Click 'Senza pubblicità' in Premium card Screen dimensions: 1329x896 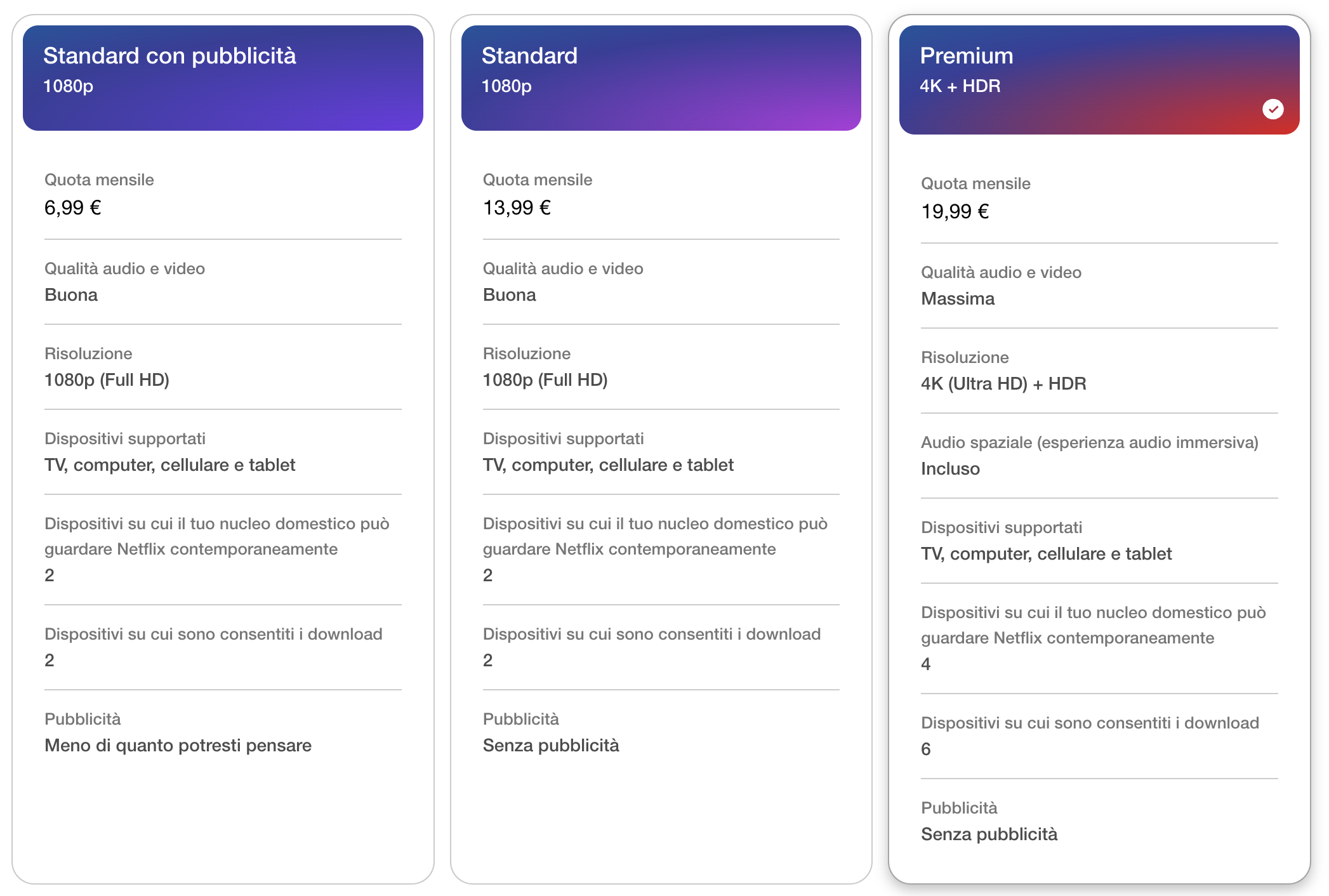click(989, 834)
